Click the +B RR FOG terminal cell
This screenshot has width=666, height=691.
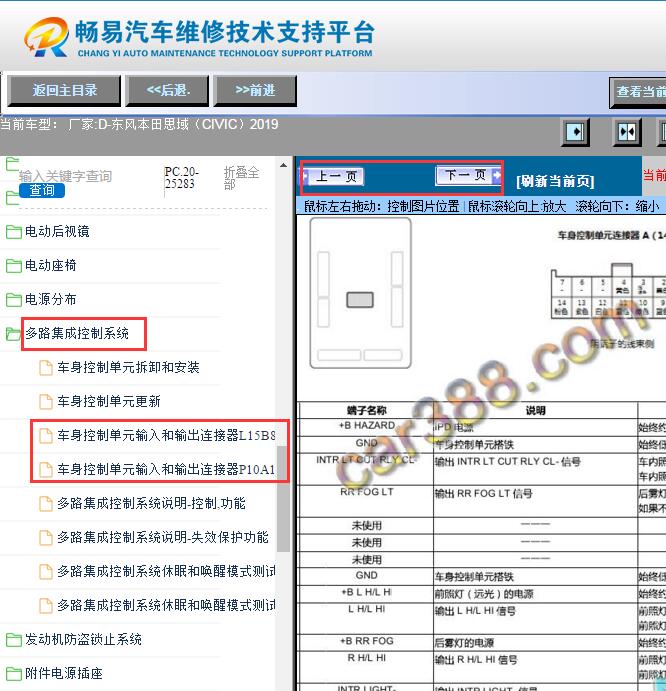pos(367,641)
